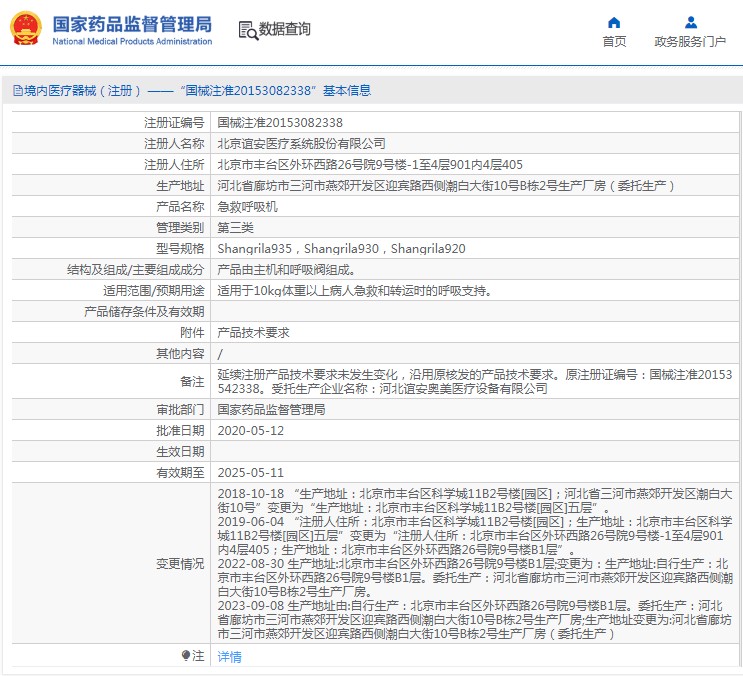Image resolution: width=743 pixels, height=676 pixels.
Task: Open the 详情 link in the note row
Action: tap(229, 657)
